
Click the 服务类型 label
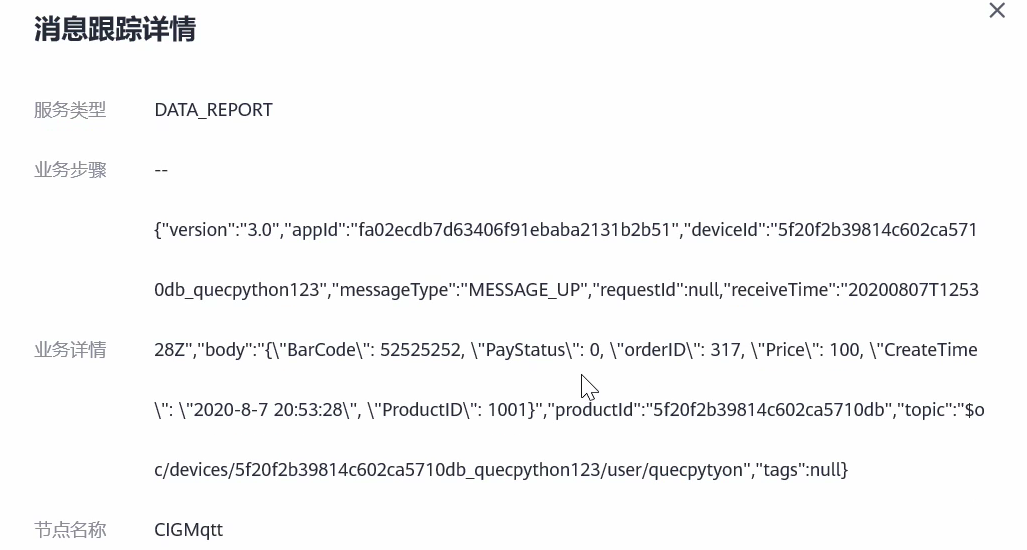(70, 110)
